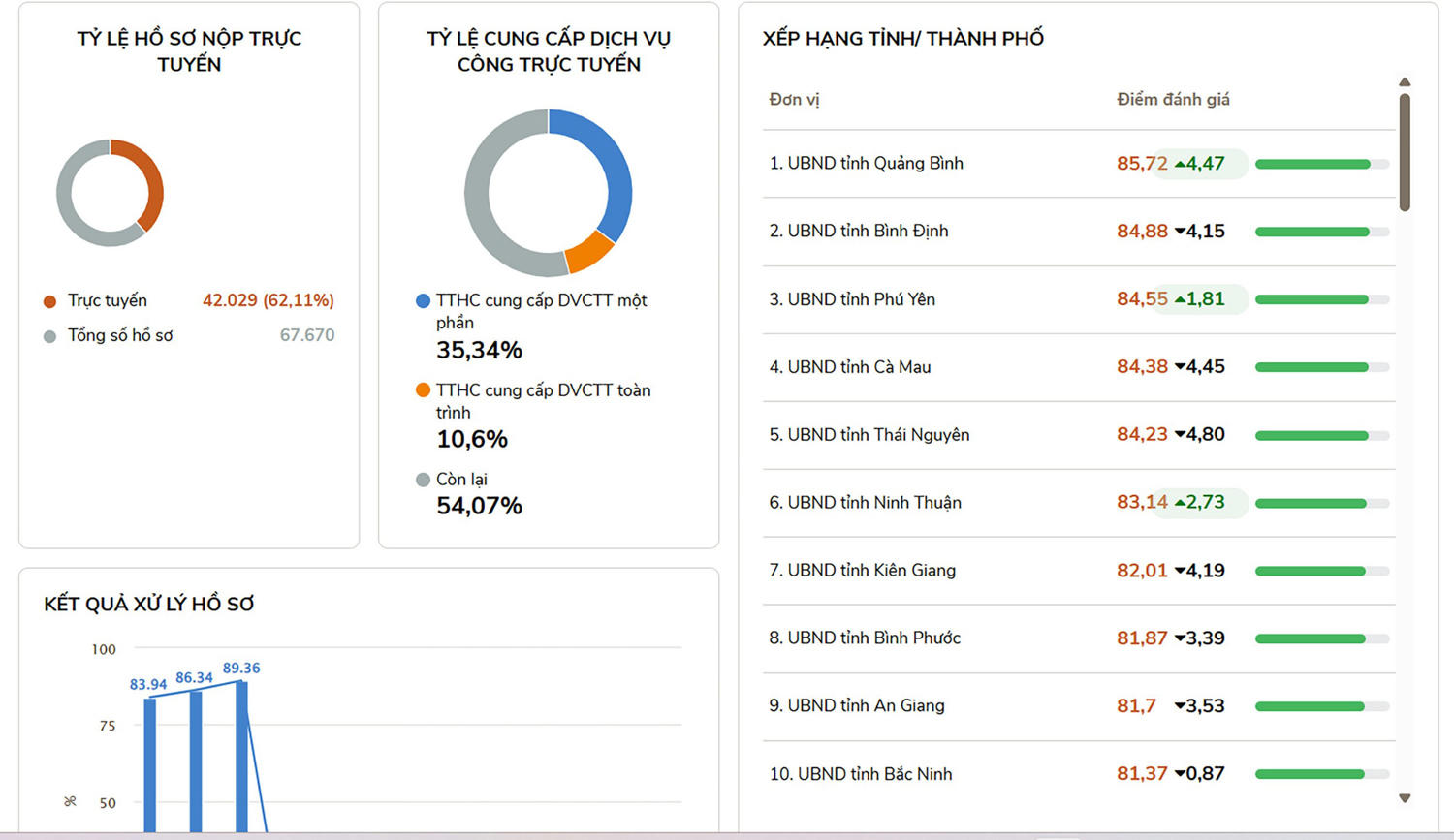Click the down-arrow indicator next to Bình Định score
Image resolution: width=1454 pixels, height=840 pixels.
[x=1180, y=232]
